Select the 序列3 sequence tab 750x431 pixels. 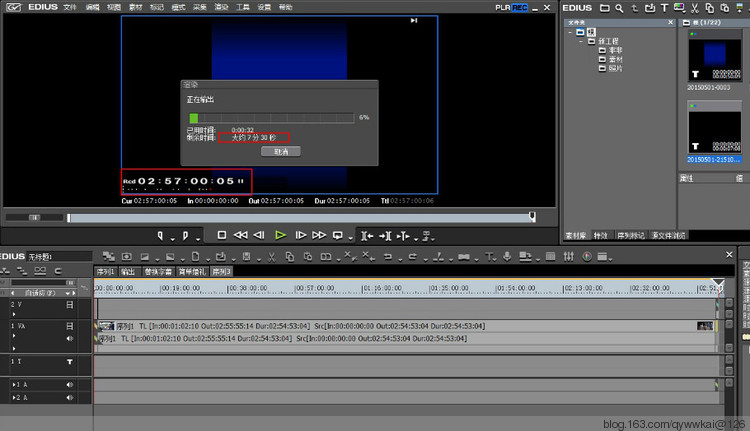click(x=221, y=271)
